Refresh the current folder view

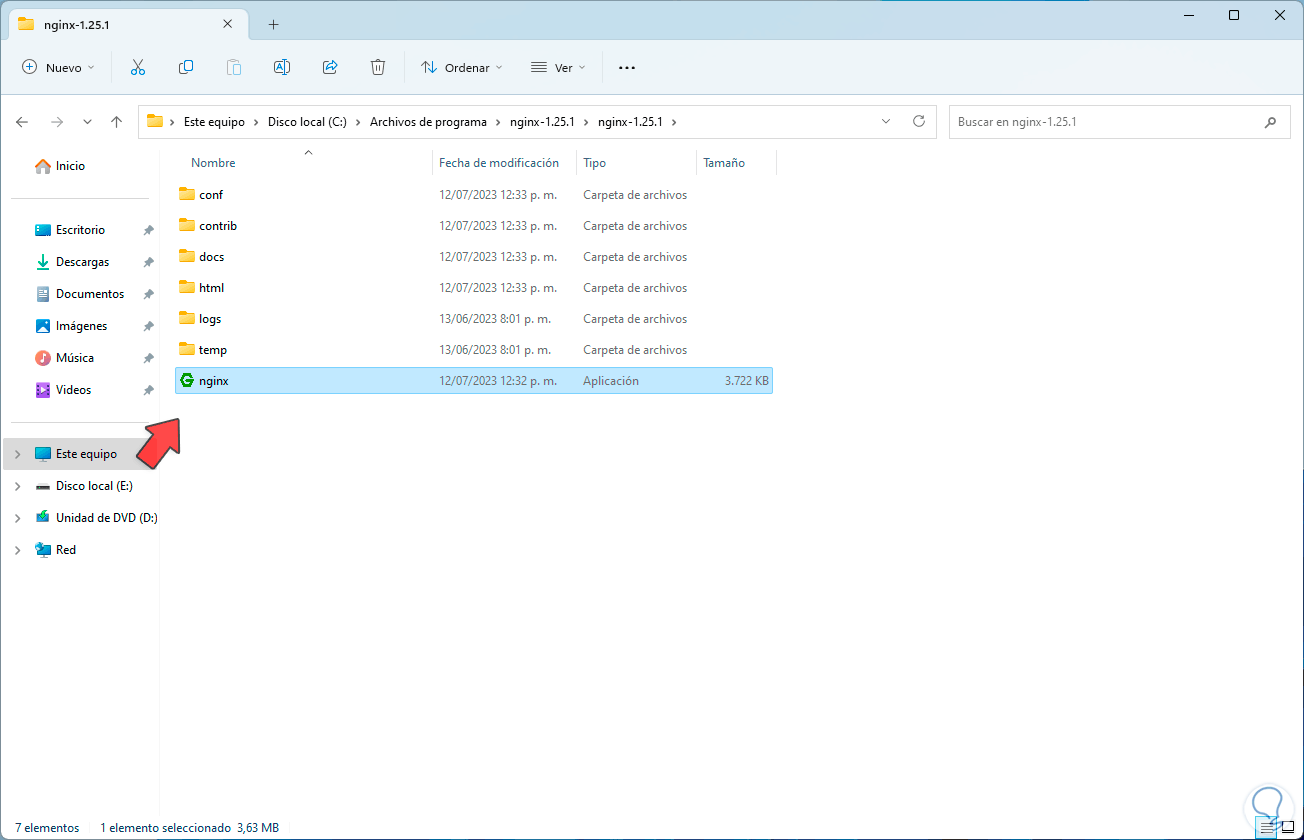pos(919,122)
